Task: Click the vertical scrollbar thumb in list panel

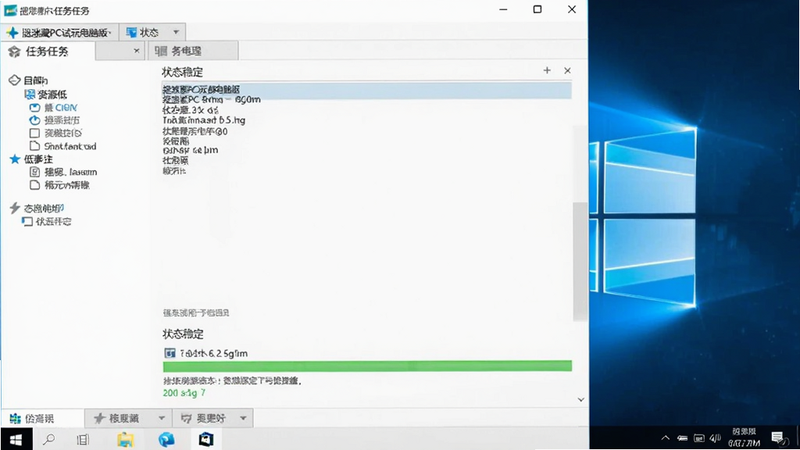Action: click(x=580, y=260)
